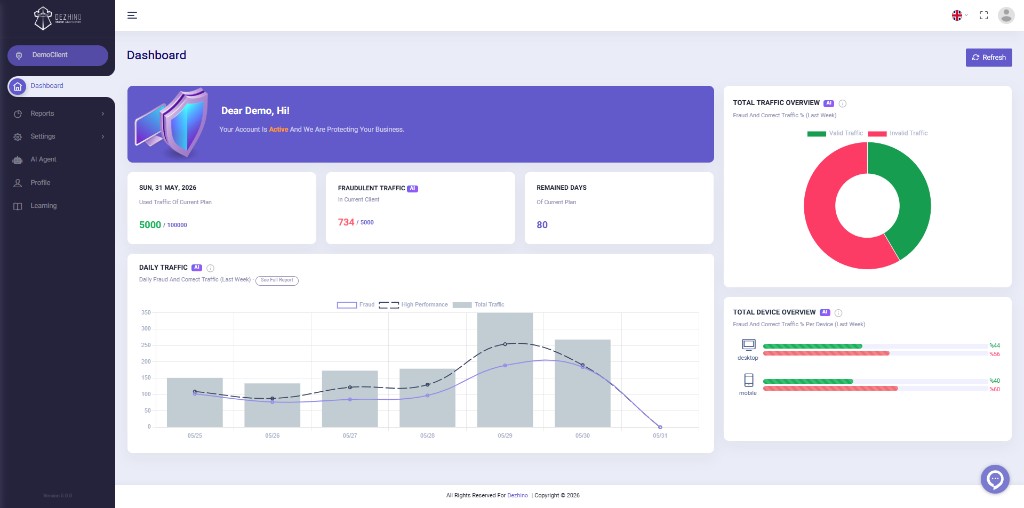Click the mobile device icon
1024x508 pixels.
pyautogui.click(x=748, y=380)
